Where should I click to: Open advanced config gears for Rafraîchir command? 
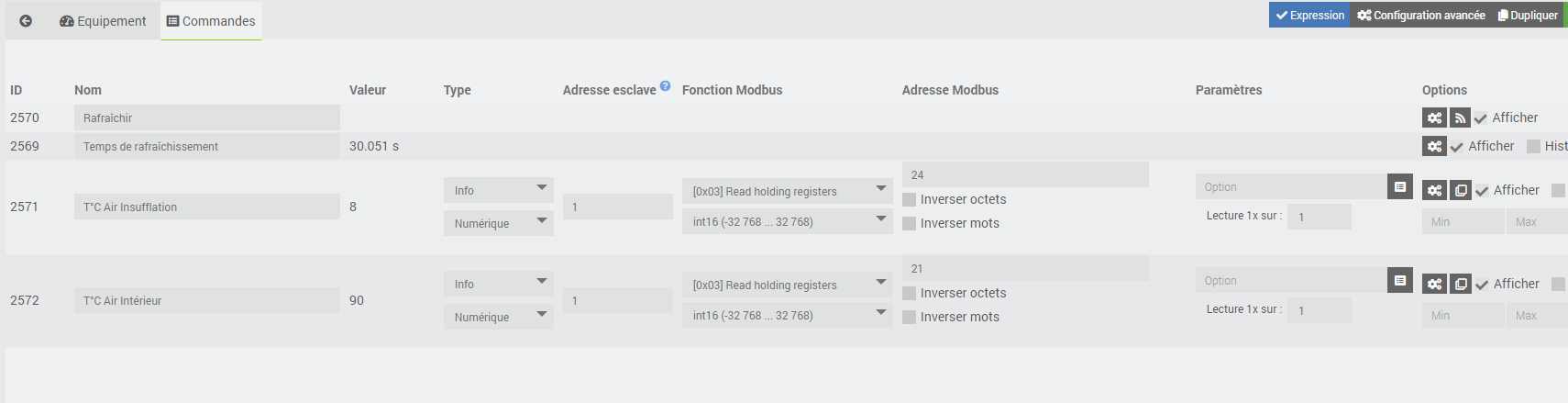[x=1434, y=118]
